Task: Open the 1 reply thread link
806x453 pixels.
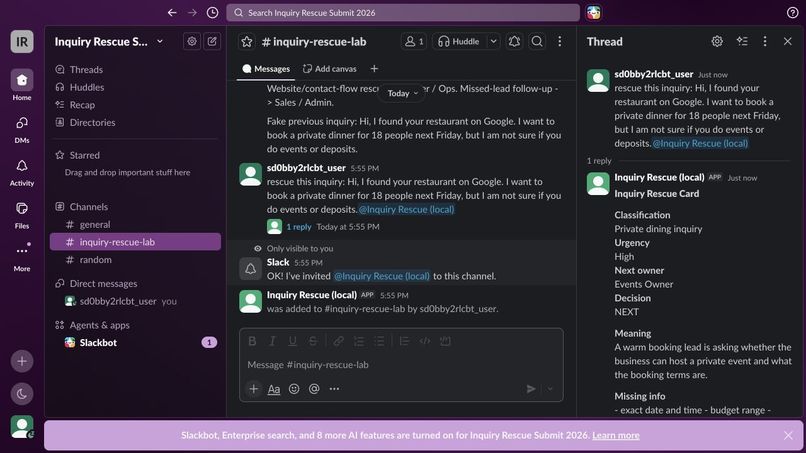Action: (299, 226)
